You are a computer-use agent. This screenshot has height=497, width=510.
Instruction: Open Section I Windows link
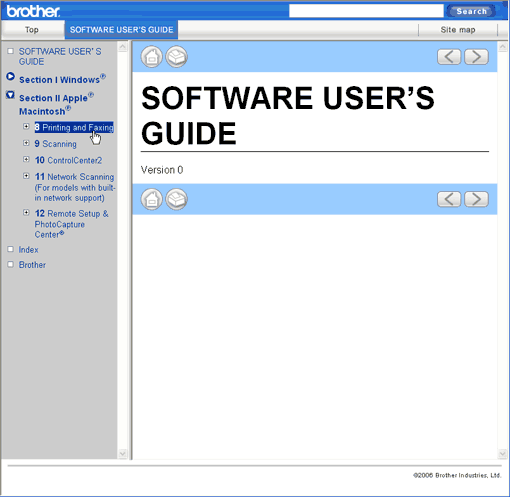62,79
